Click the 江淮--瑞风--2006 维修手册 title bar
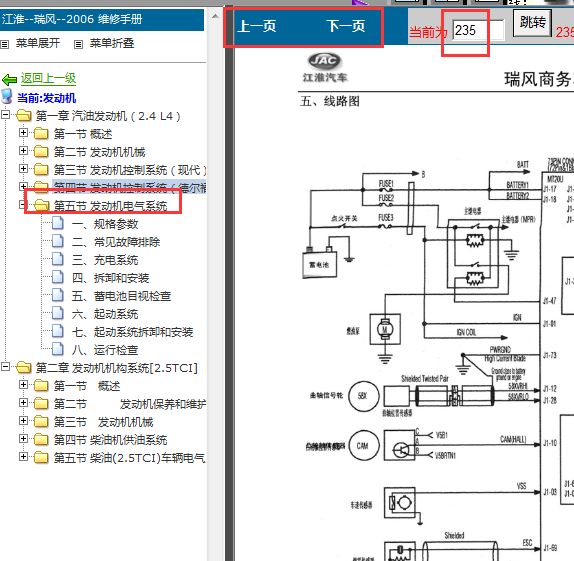The width and height of the screenshot is (574, 561). point(102,19)
